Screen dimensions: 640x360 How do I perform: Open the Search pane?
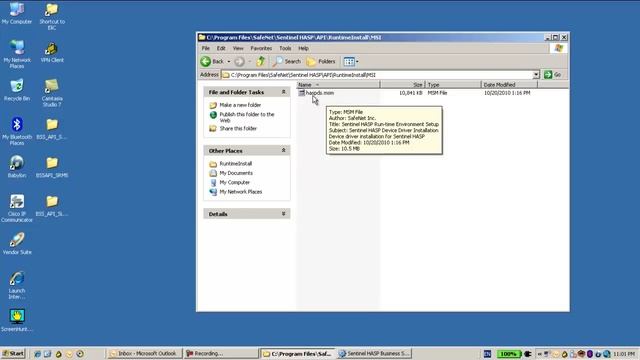(x=287, y=62)
